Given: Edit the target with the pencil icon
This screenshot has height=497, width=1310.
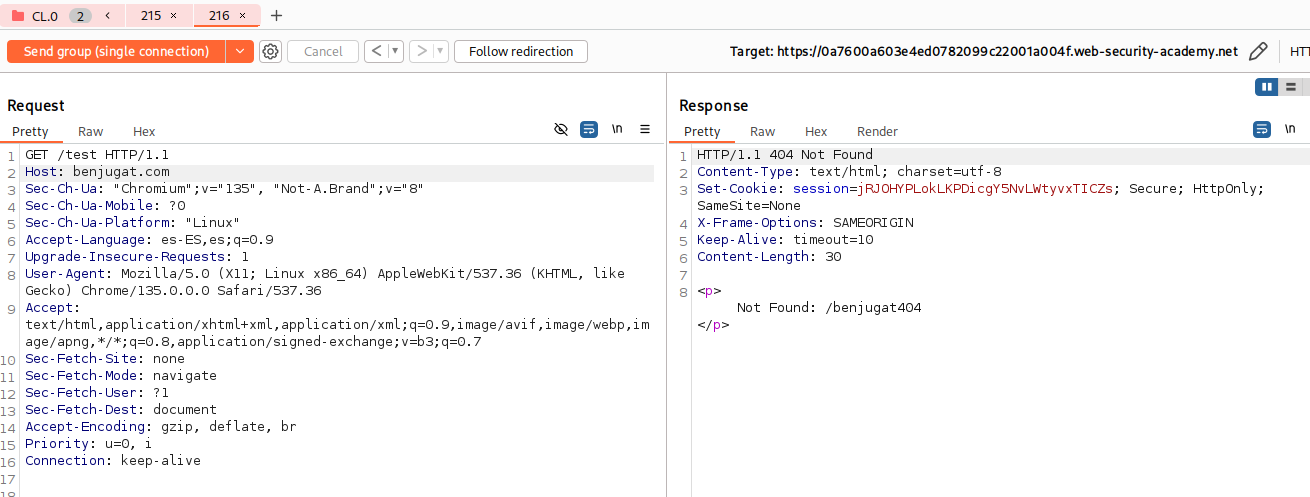Looking at the screenshot, I should tap(1259, 51).
